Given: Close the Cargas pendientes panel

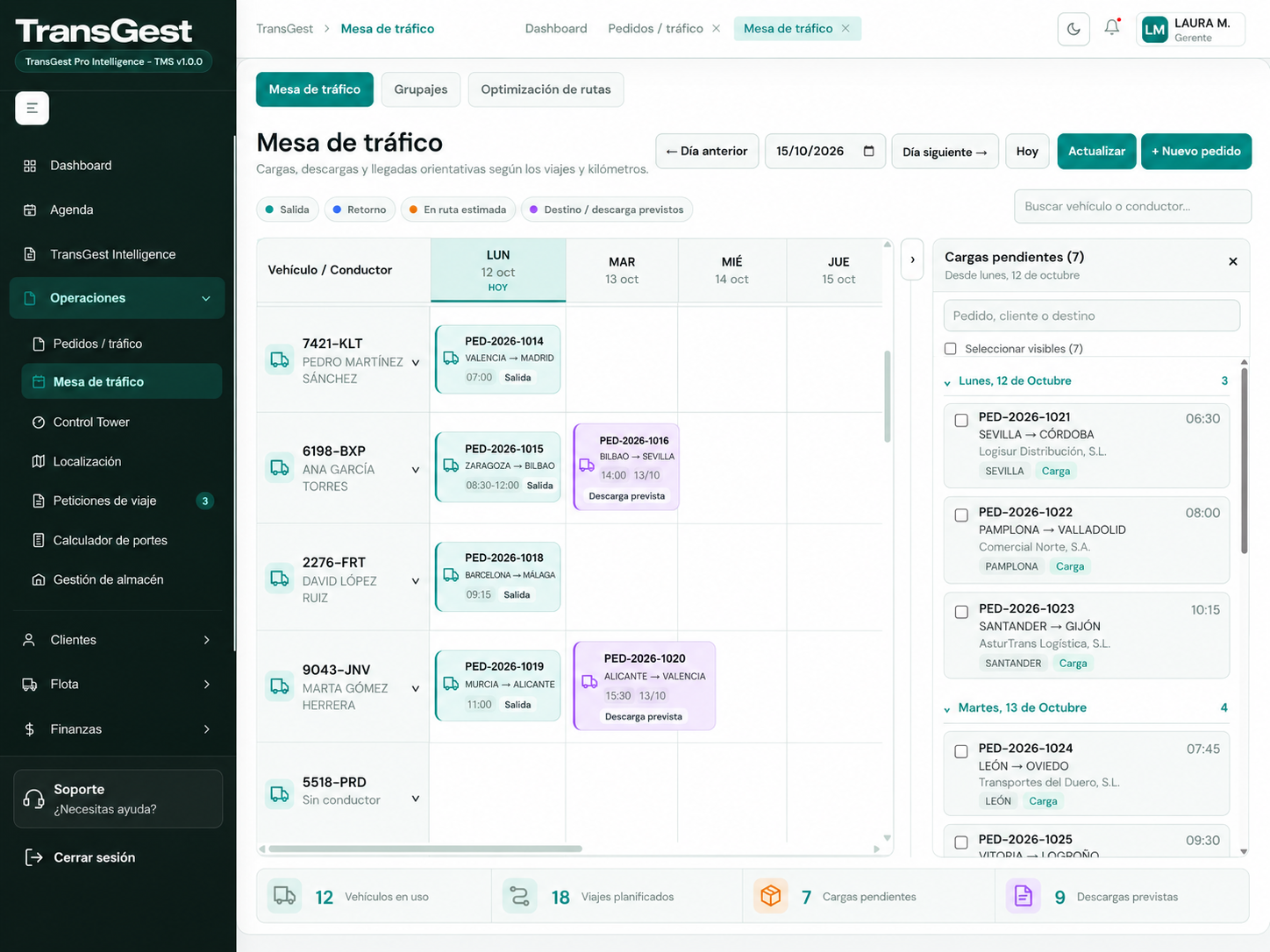Looking at the screenshot, I should point(1232,261).
